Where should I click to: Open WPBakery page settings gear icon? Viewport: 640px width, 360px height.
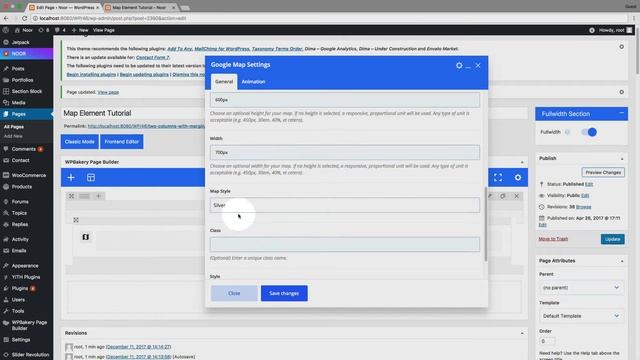point(518,178)
